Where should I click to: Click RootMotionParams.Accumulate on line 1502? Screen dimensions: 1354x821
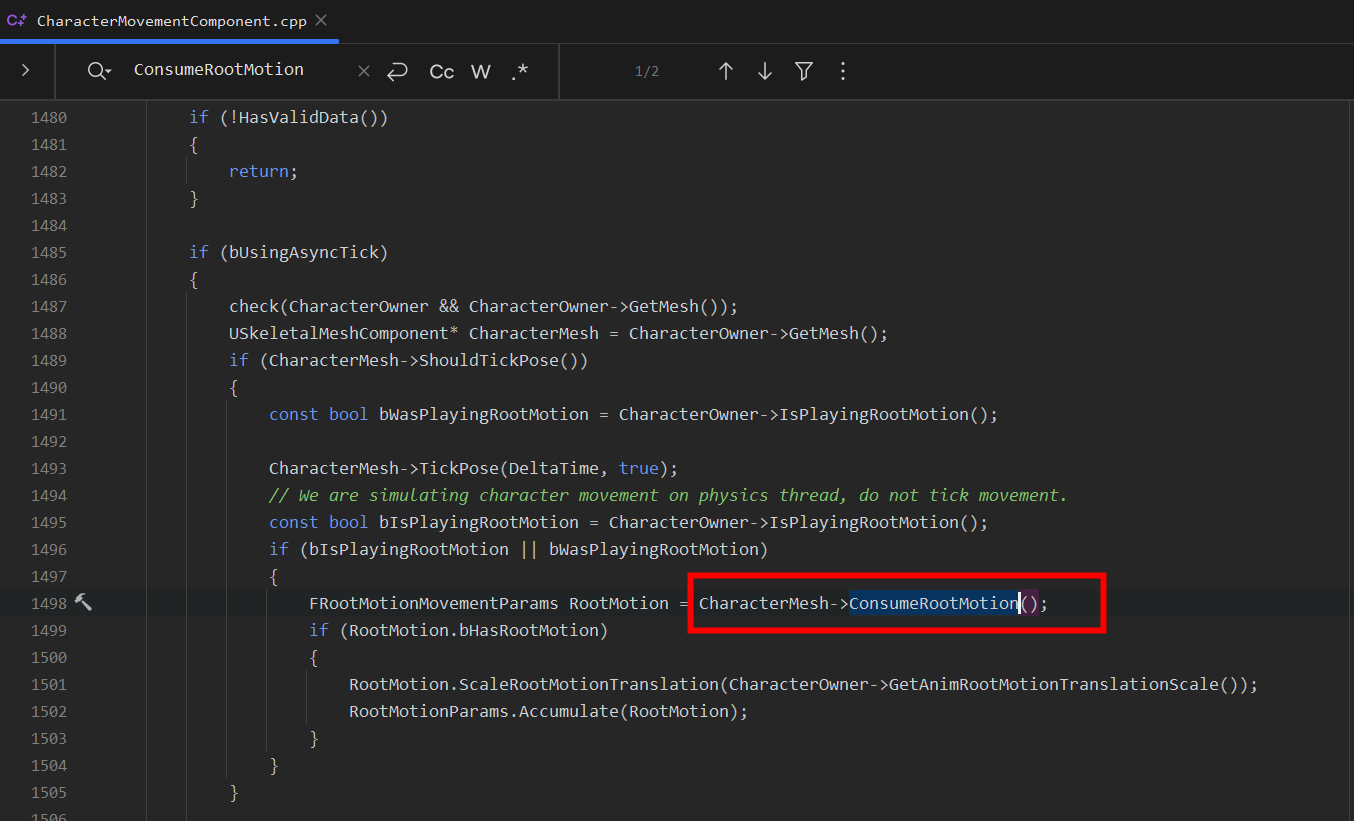pos(484,711)
